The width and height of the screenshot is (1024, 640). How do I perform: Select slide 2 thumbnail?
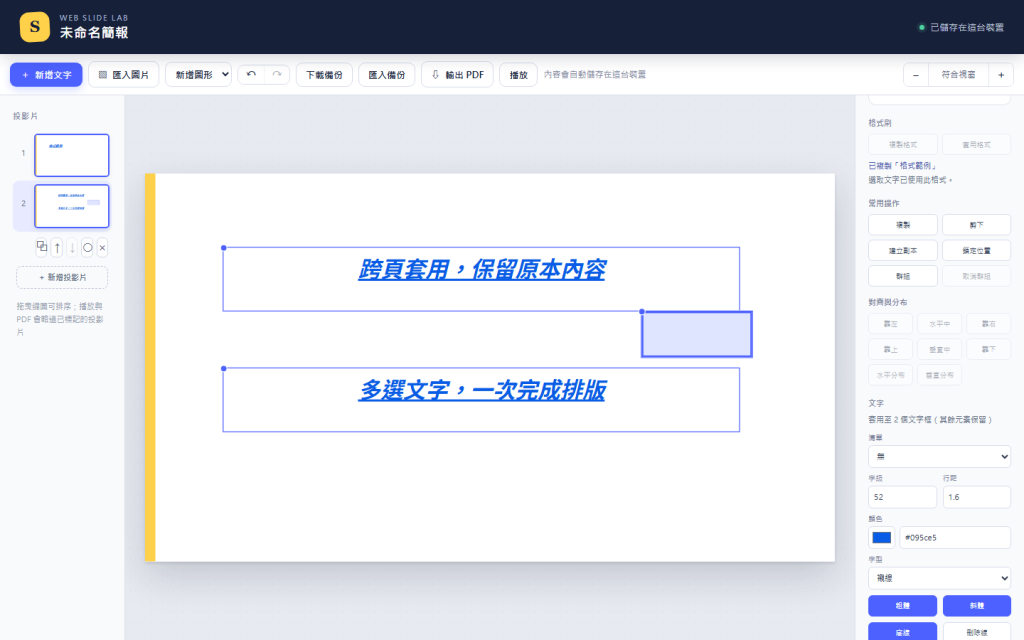pos(72,206)
